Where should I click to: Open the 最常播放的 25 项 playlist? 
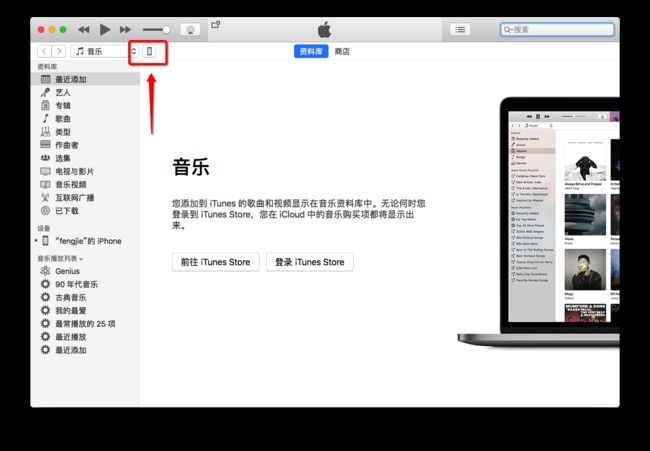pyautogui.click(x=85, y=324)
